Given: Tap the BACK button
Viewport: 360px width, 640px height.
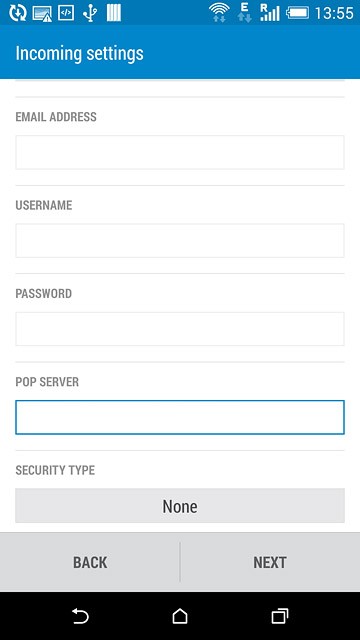Looking at the screenshot, I should [x=90, y=562].
